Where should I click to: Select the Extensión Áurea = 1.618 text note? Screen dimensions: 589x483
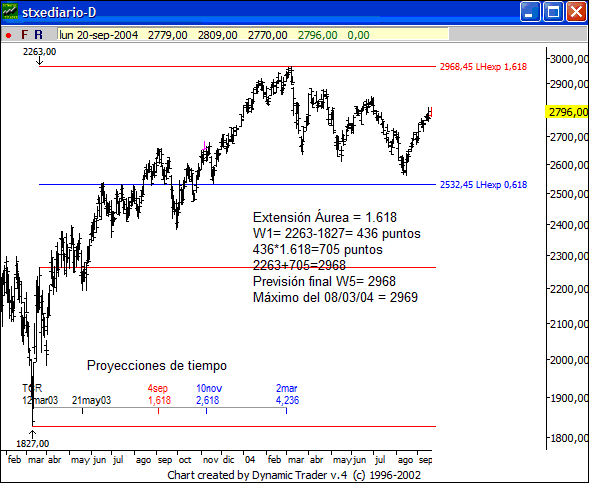tap(325, 217)
